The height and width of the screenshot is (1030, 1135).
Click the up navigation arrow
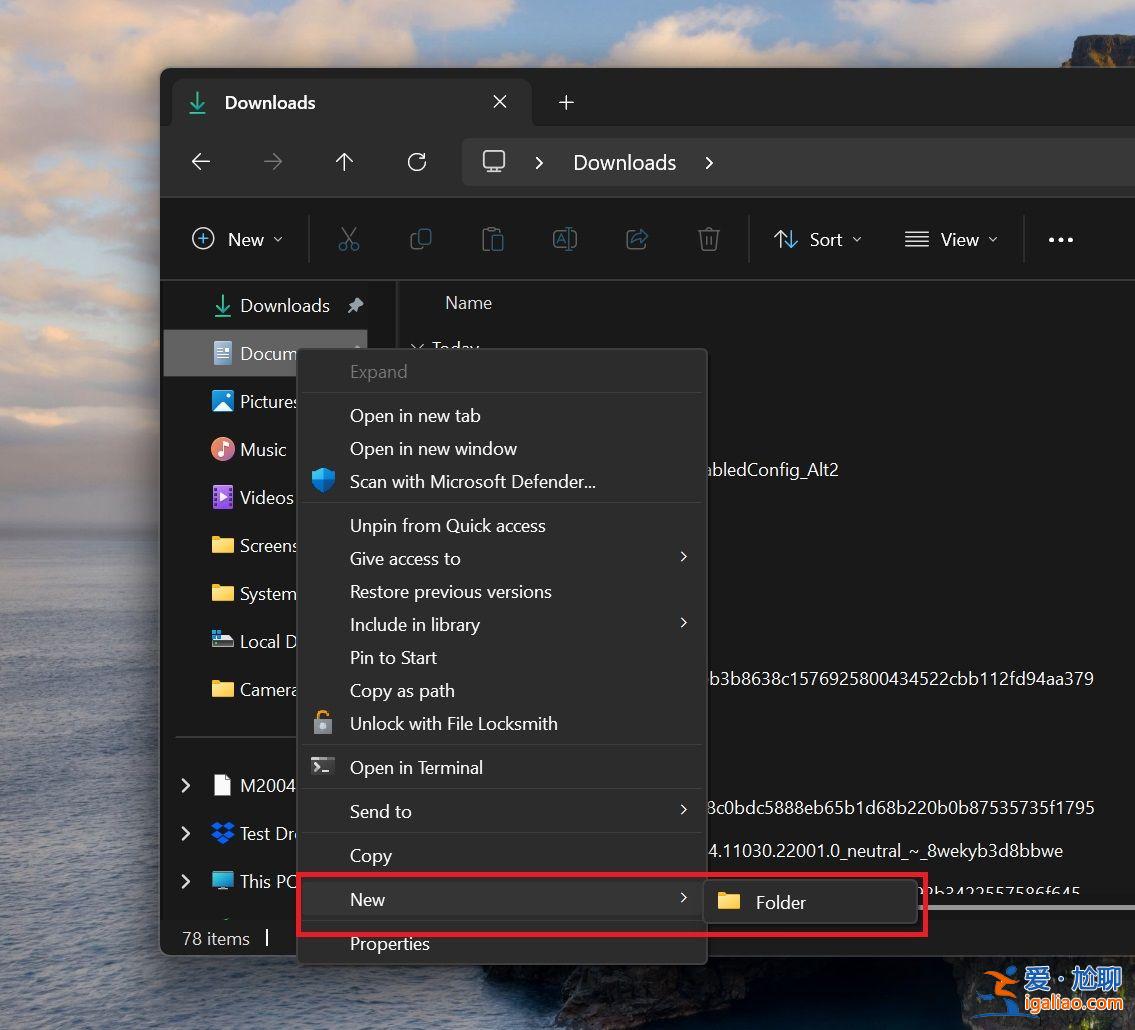point(344,162)
